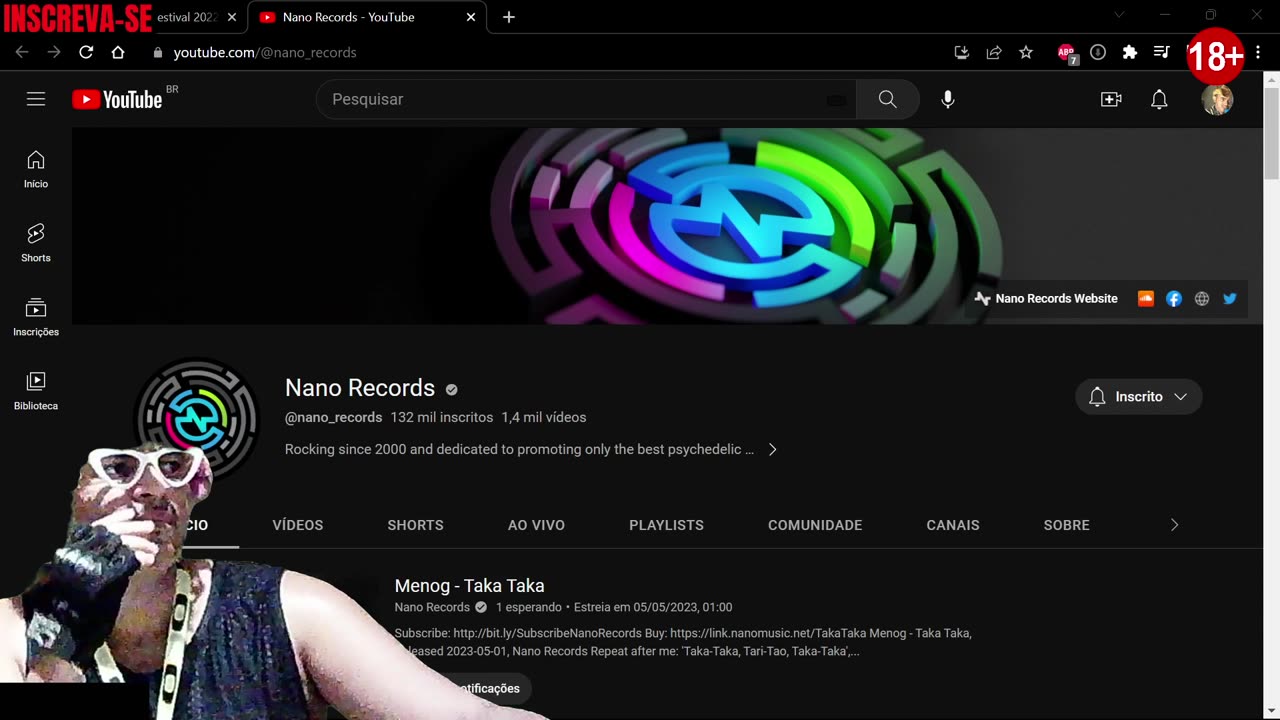Open the browser extensions puzzle icon
This screenshot has height=720, width=1280.
tap(1130, 52)
